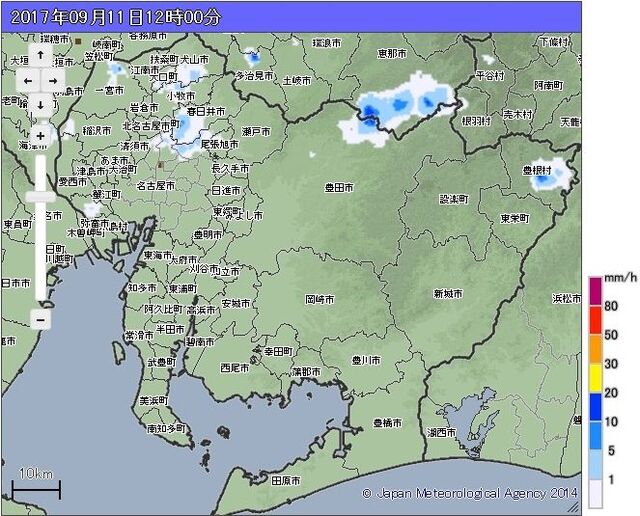640x516 pixels.
Task: Click the 豊田市 map label
Action: [339, 188]
